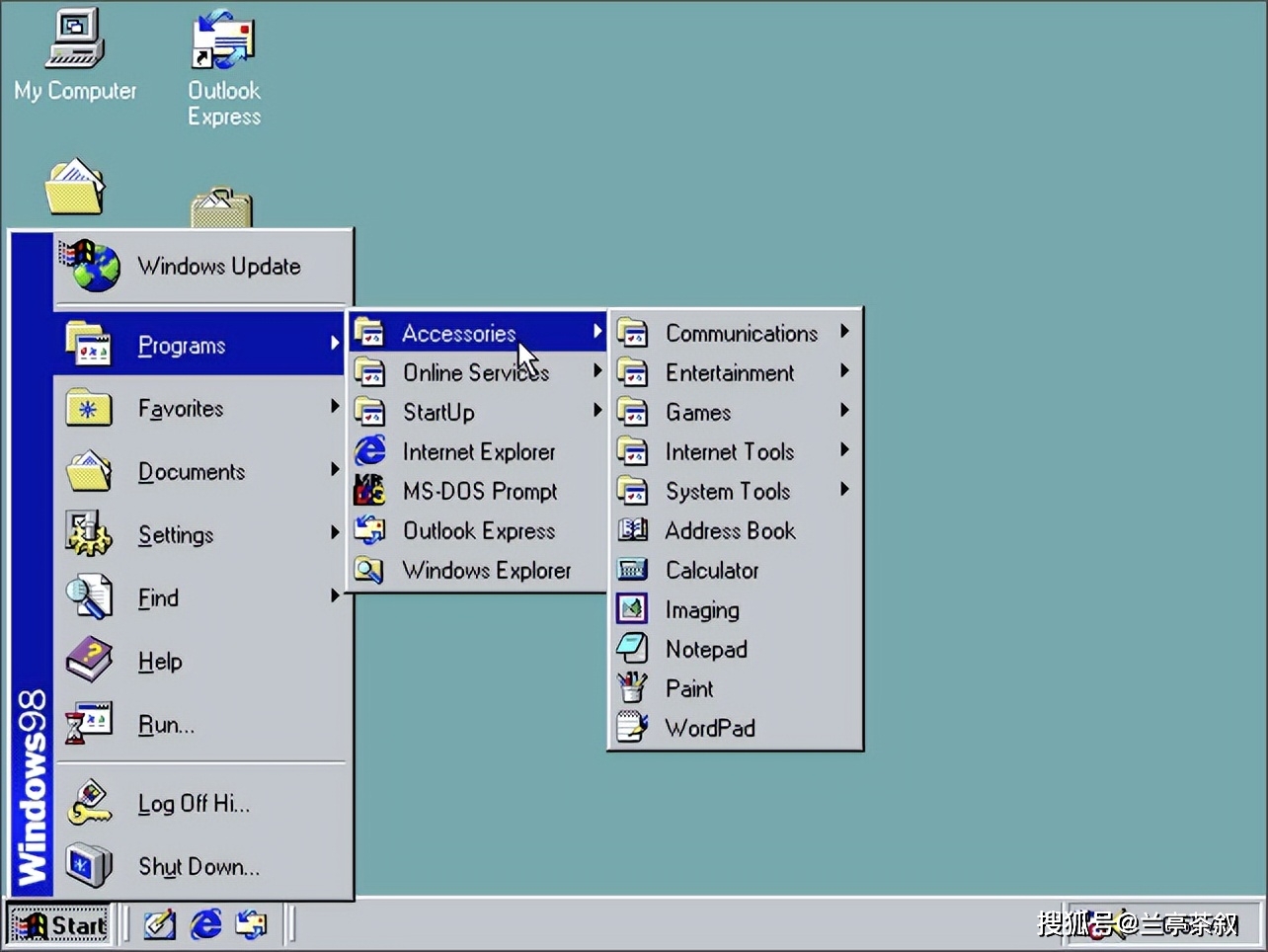Viewport: 1268px width, 952px height.
Task: Click the Log Off key icon
Action: [88, 803]
